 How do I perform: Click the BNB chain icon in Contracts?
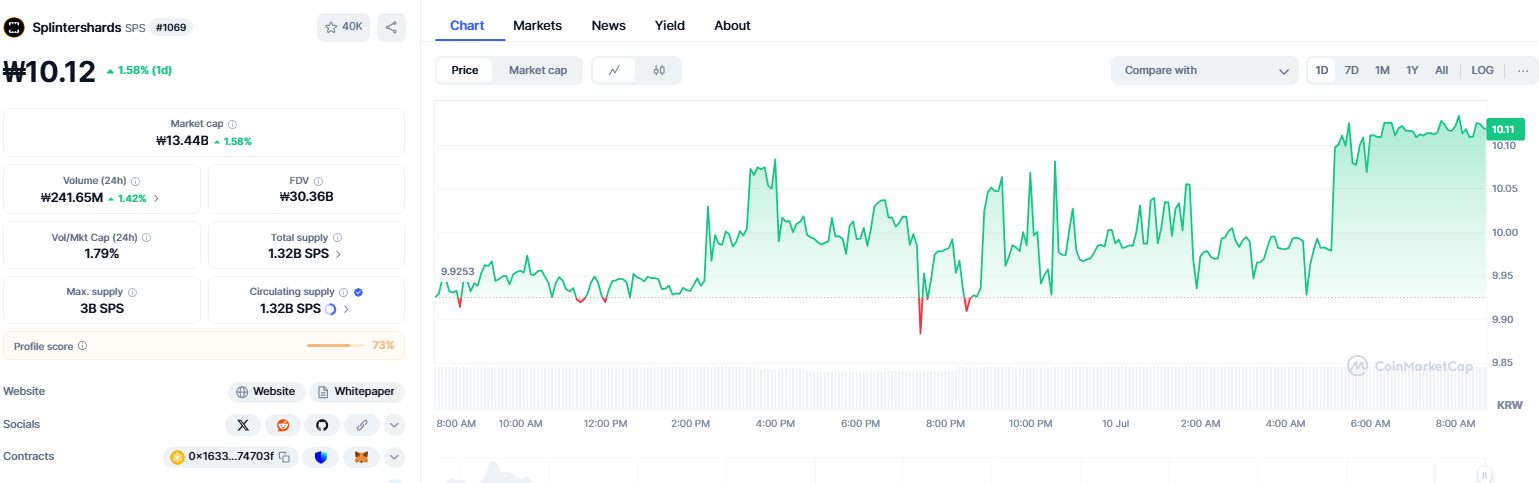[177, 457]
